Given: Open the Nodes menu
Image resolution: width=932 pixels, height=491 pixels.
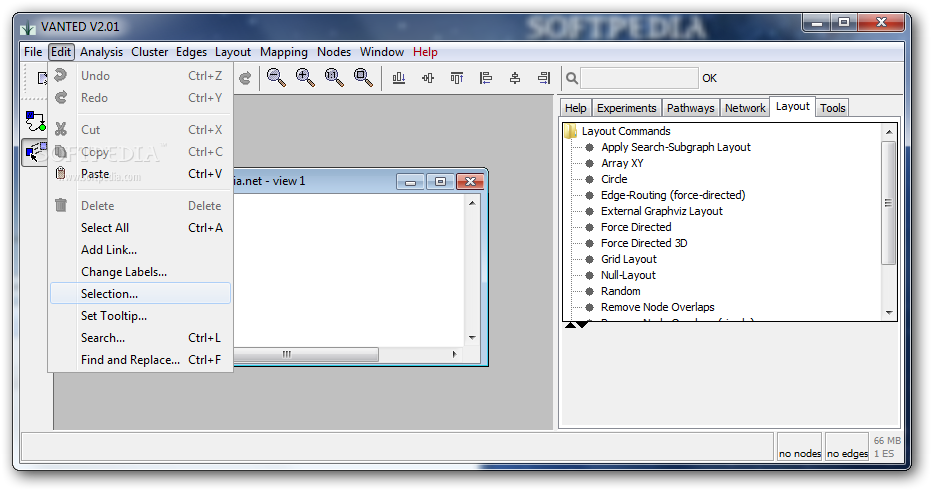Looking at the screenshot, I should pos(334,52).
